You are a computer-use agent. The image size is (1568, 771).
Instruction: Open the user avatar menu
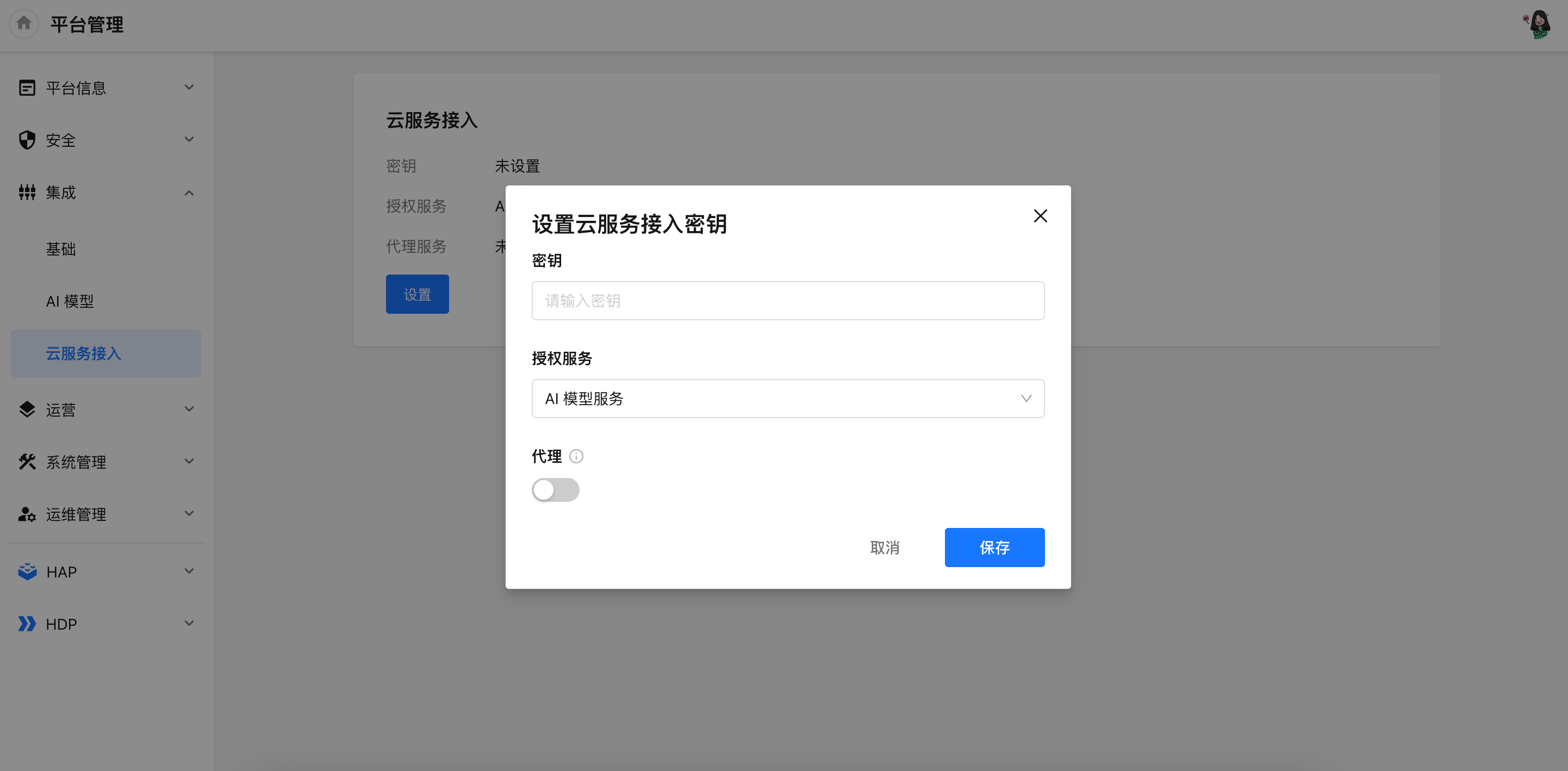1539,24
